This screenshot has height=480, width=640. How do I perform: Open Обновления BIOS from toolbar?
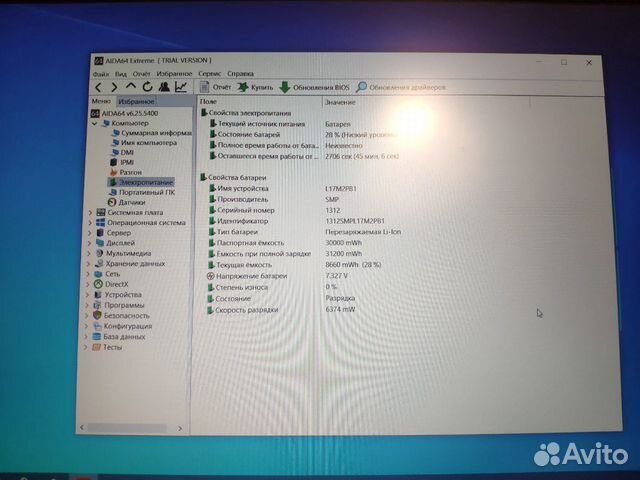coord(314,87)
